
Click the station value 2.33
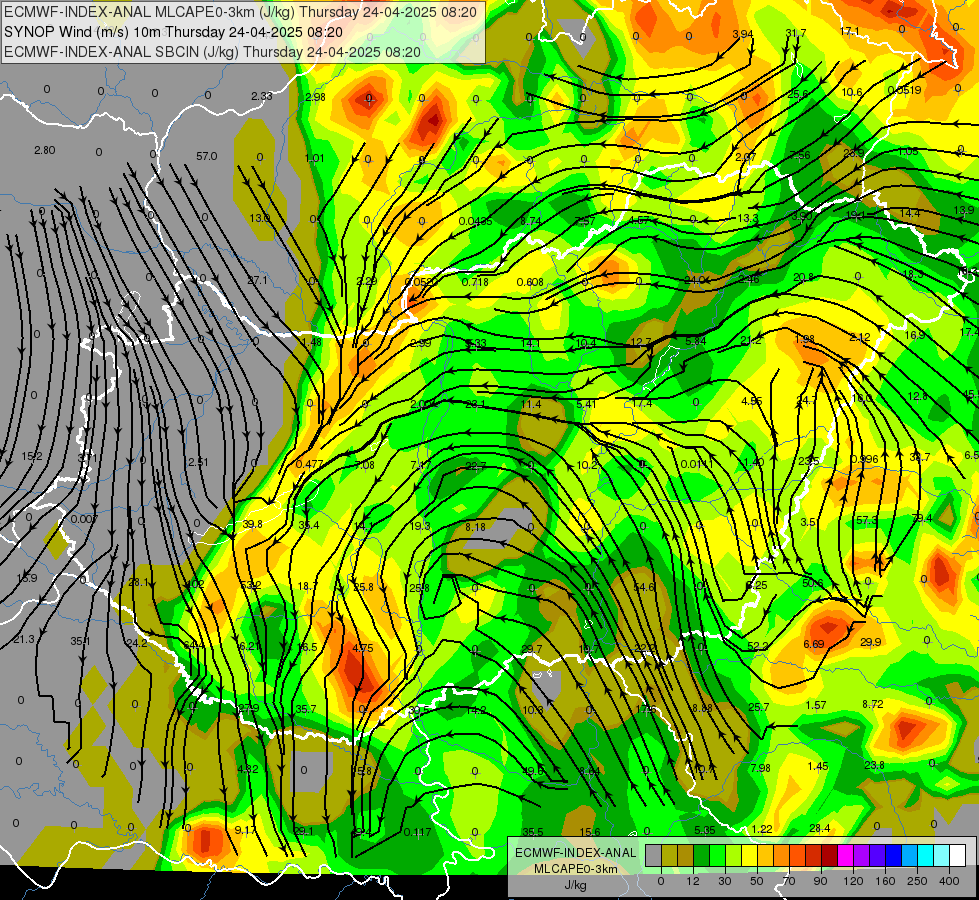point(262,96)
